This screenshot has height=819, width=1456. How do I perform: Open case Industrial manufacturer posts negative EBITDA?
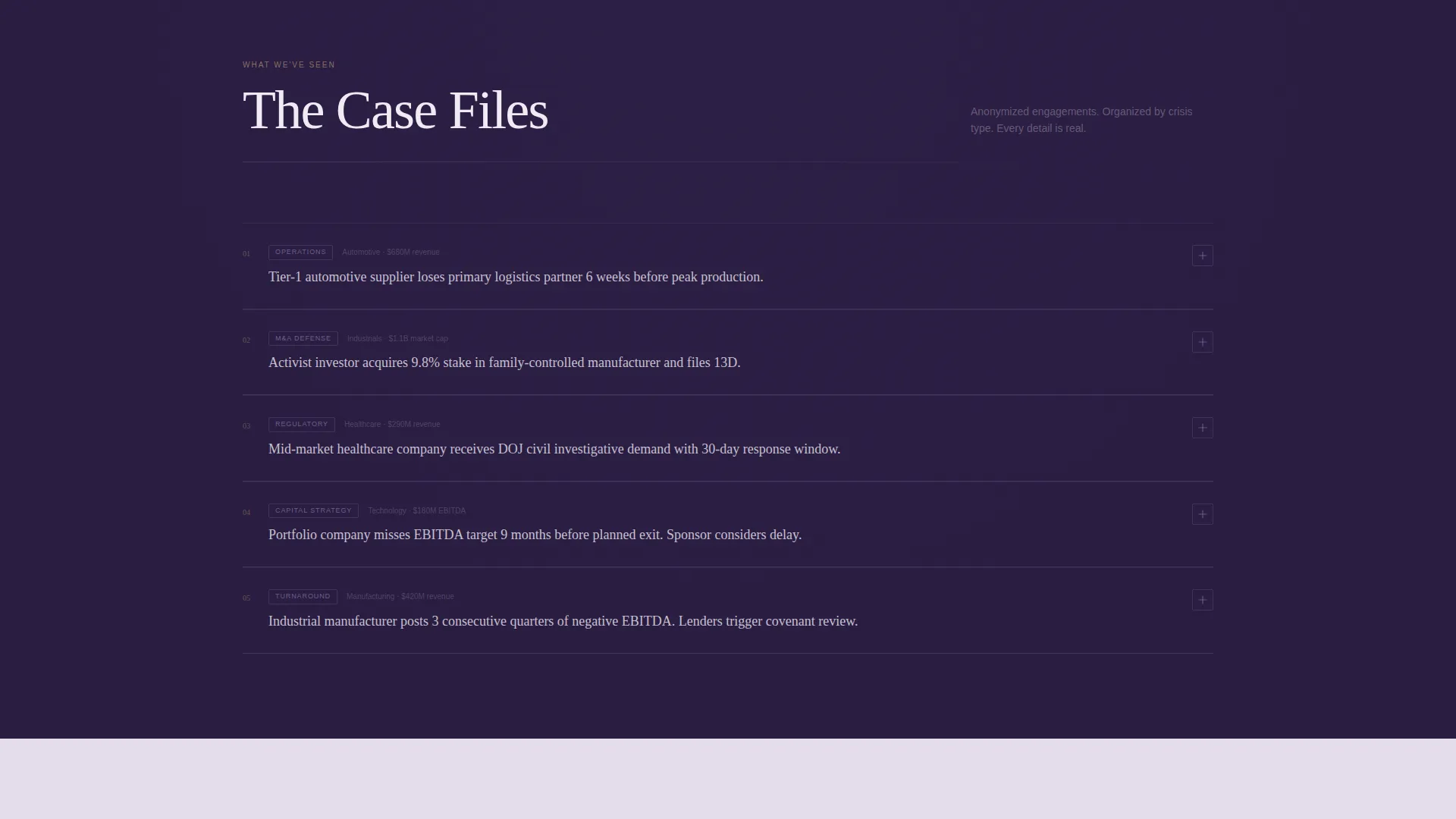(563, 621)
